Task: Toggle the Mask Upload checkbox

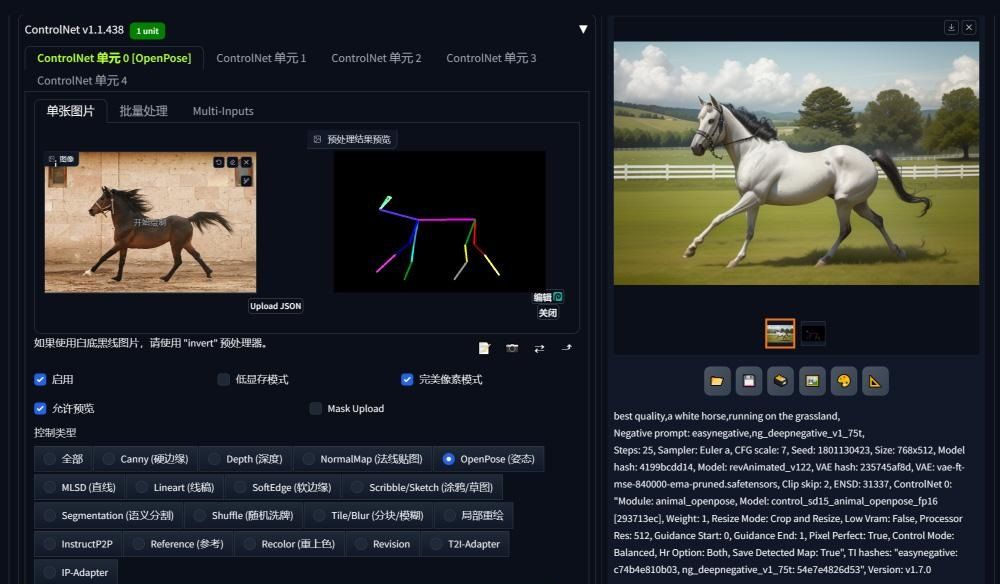Action: [x=316, y=409]
